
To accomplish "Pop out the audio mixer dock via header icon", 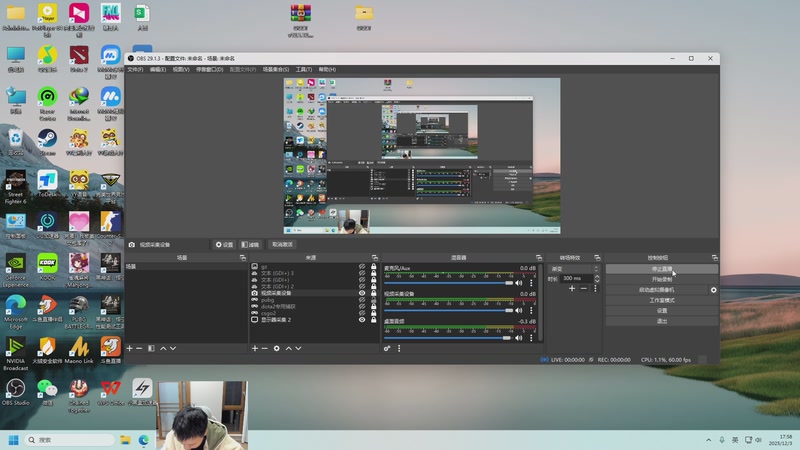I will click(x=539, y=258).
